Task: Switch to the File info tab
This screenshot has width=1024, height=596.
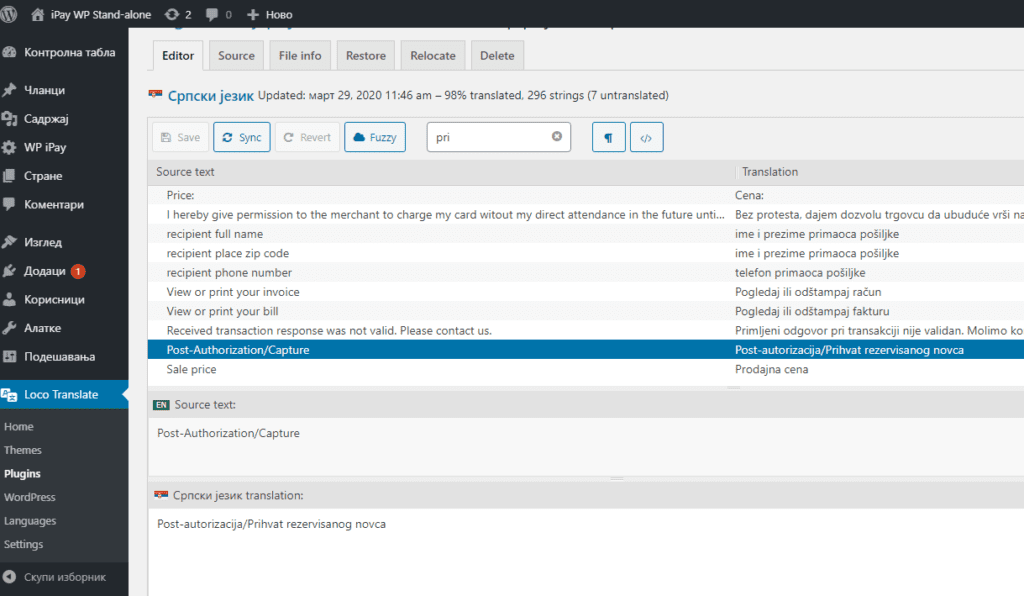Action: (300, 55)
